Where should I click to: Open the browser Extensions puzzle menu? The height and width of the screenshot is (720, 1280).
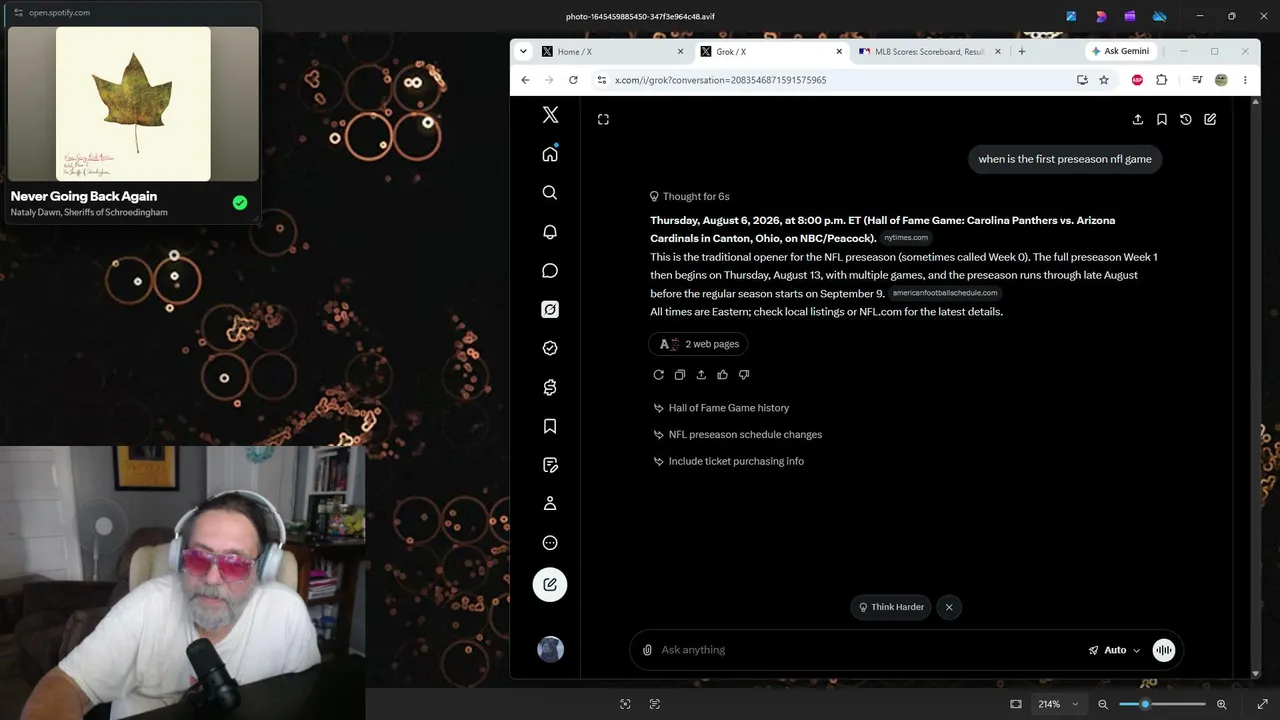[1162, 80]
